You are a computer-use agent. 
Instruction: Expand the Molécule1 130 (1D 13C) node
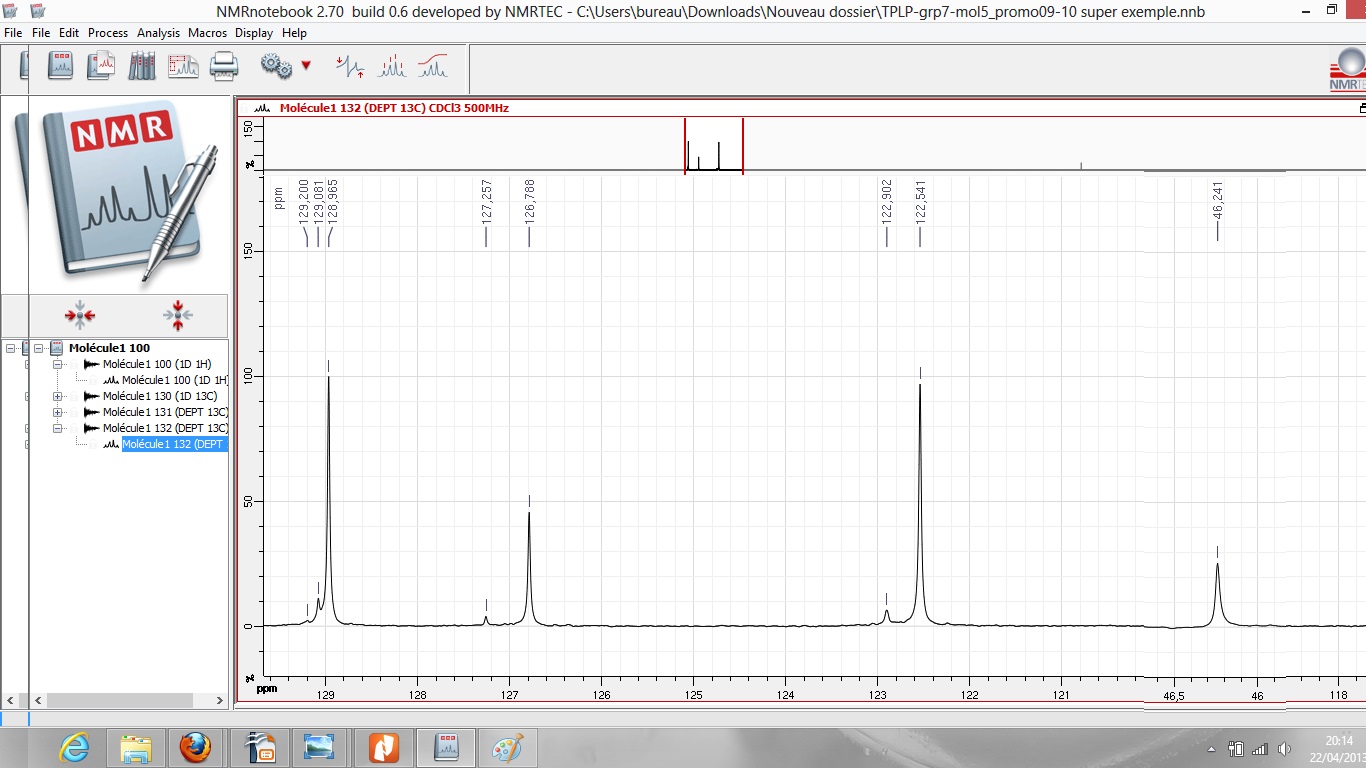(58, 396)
